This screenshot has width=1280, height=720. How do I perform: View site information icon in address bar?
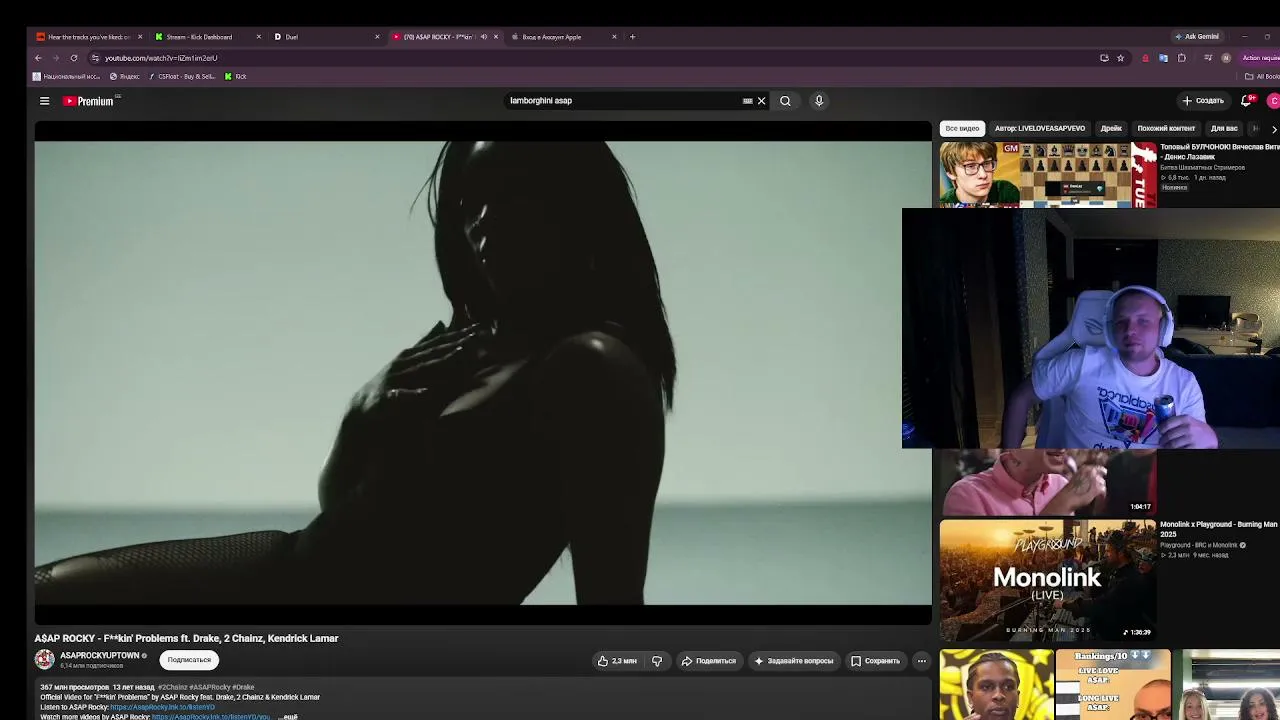click(95, 58)
